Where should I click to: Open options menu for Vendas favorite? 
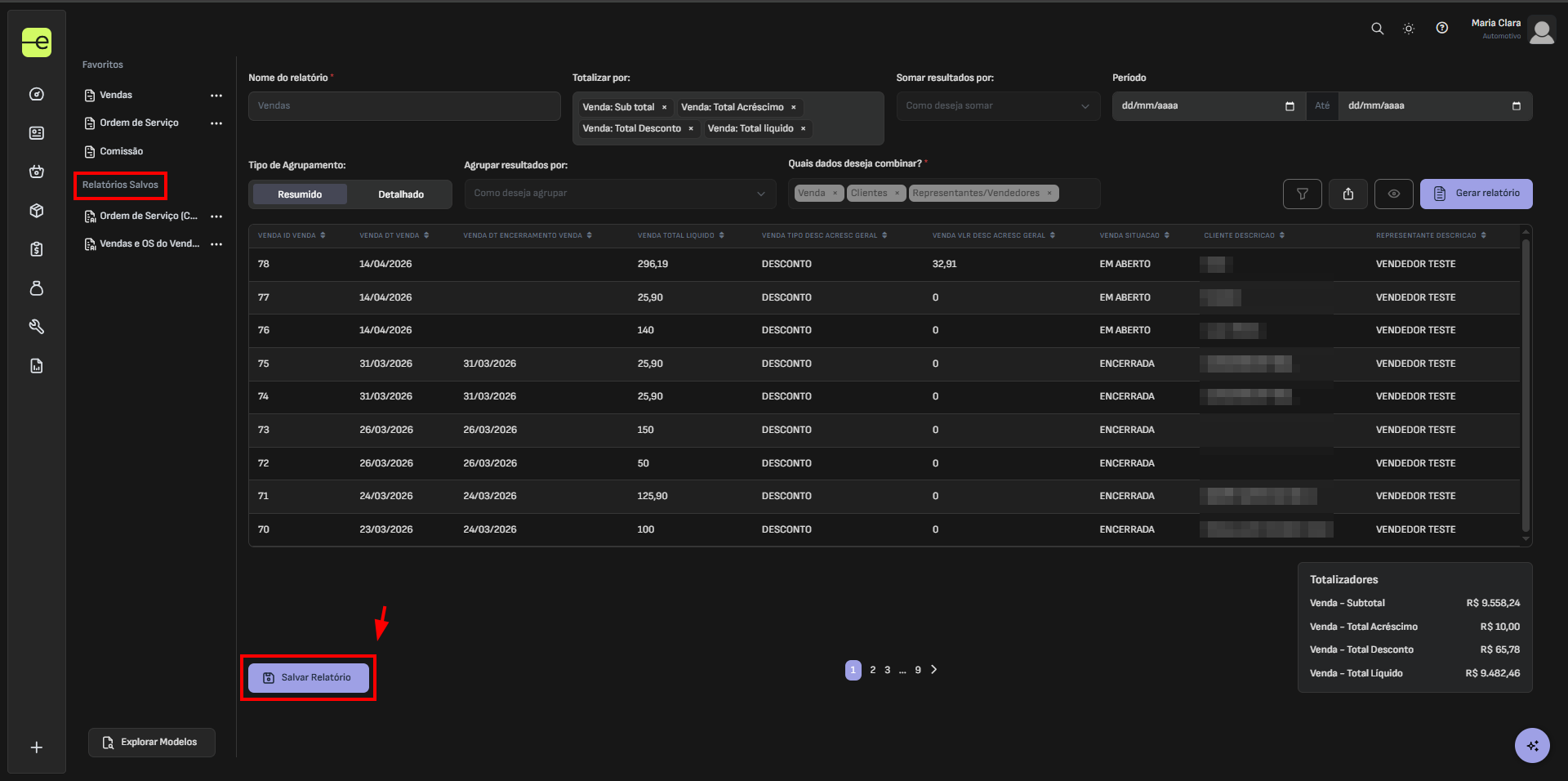[x=216, y=96]
